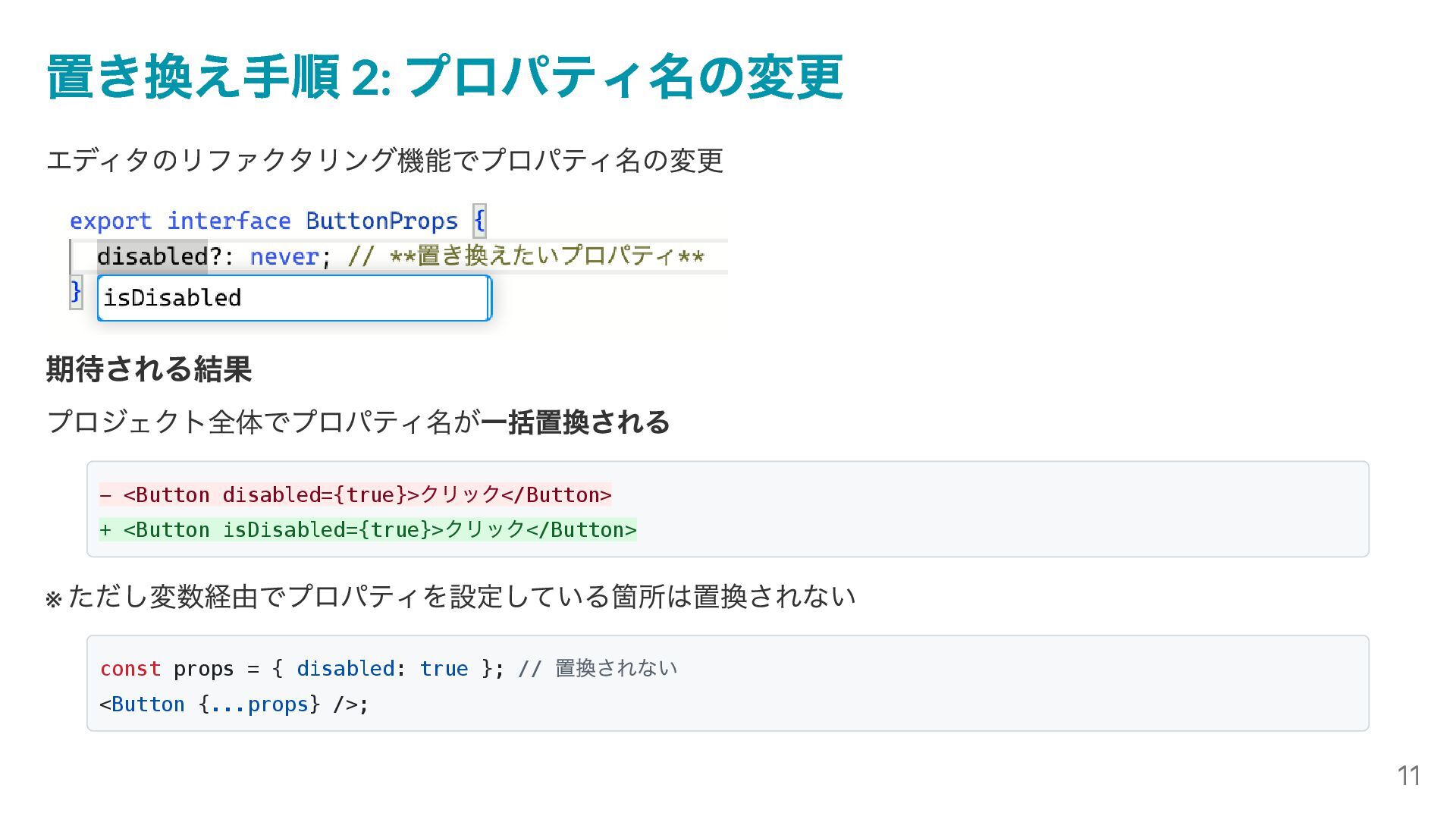The height and width of the screenshot is (819, 1456).
Task: Click the note line starting with ※
Action: click(x=450, y=597)
